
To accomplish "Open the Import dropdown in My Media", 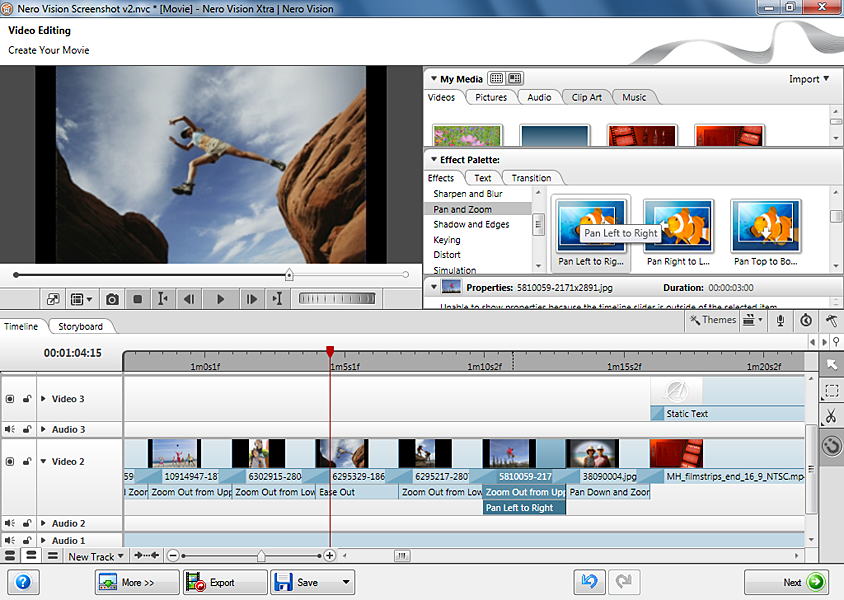I will tap(809, 79).
